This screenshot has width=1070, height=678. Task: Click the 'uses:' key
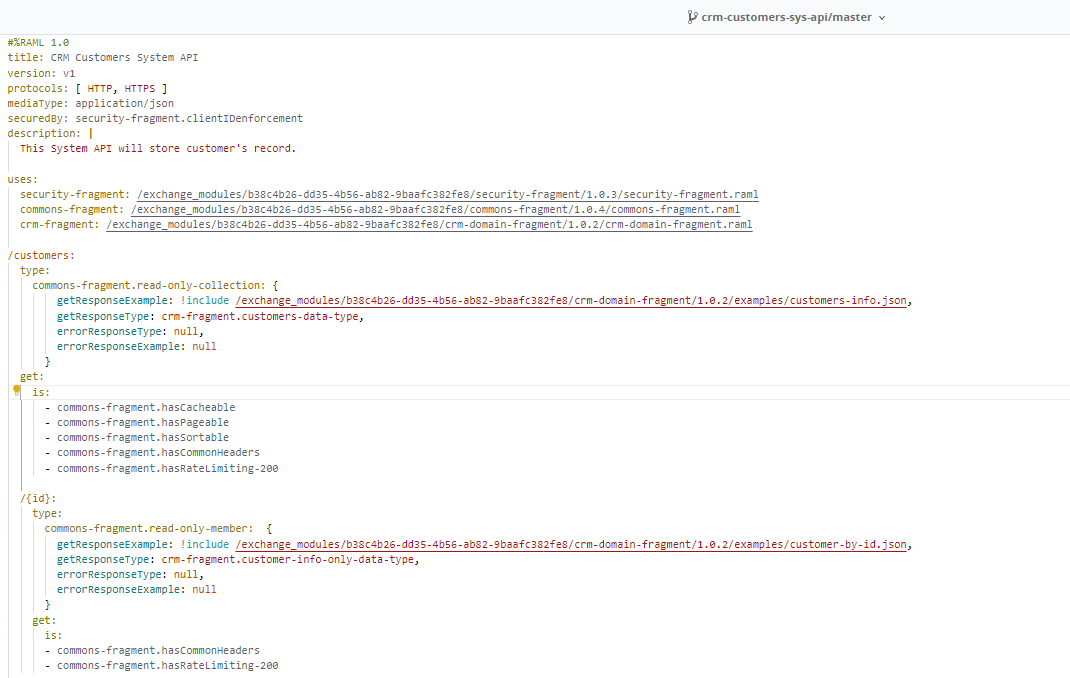pos(23,179)
